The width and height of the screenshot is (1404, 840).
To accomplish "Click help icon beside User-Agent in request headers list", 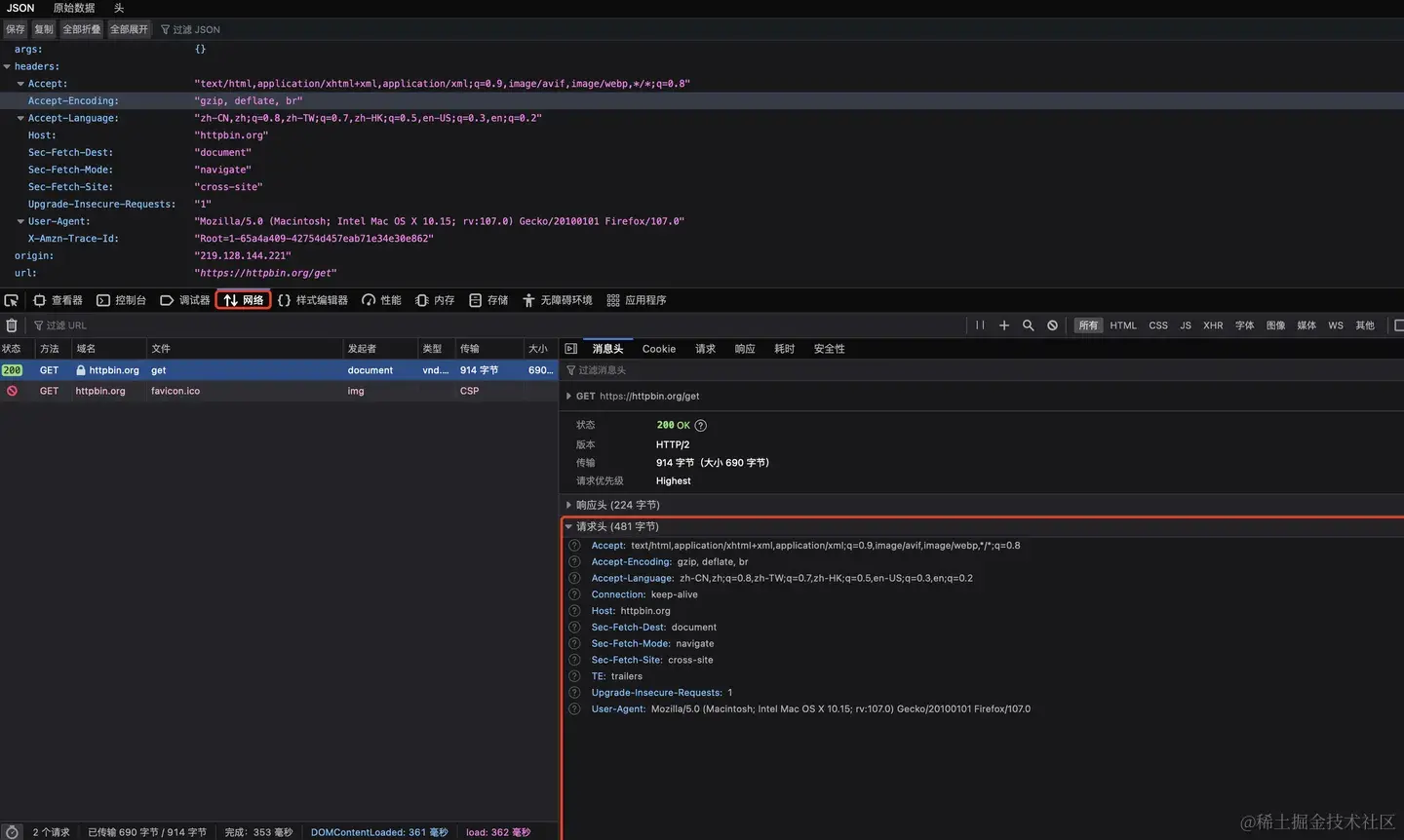I will click(x=575, y=709).
